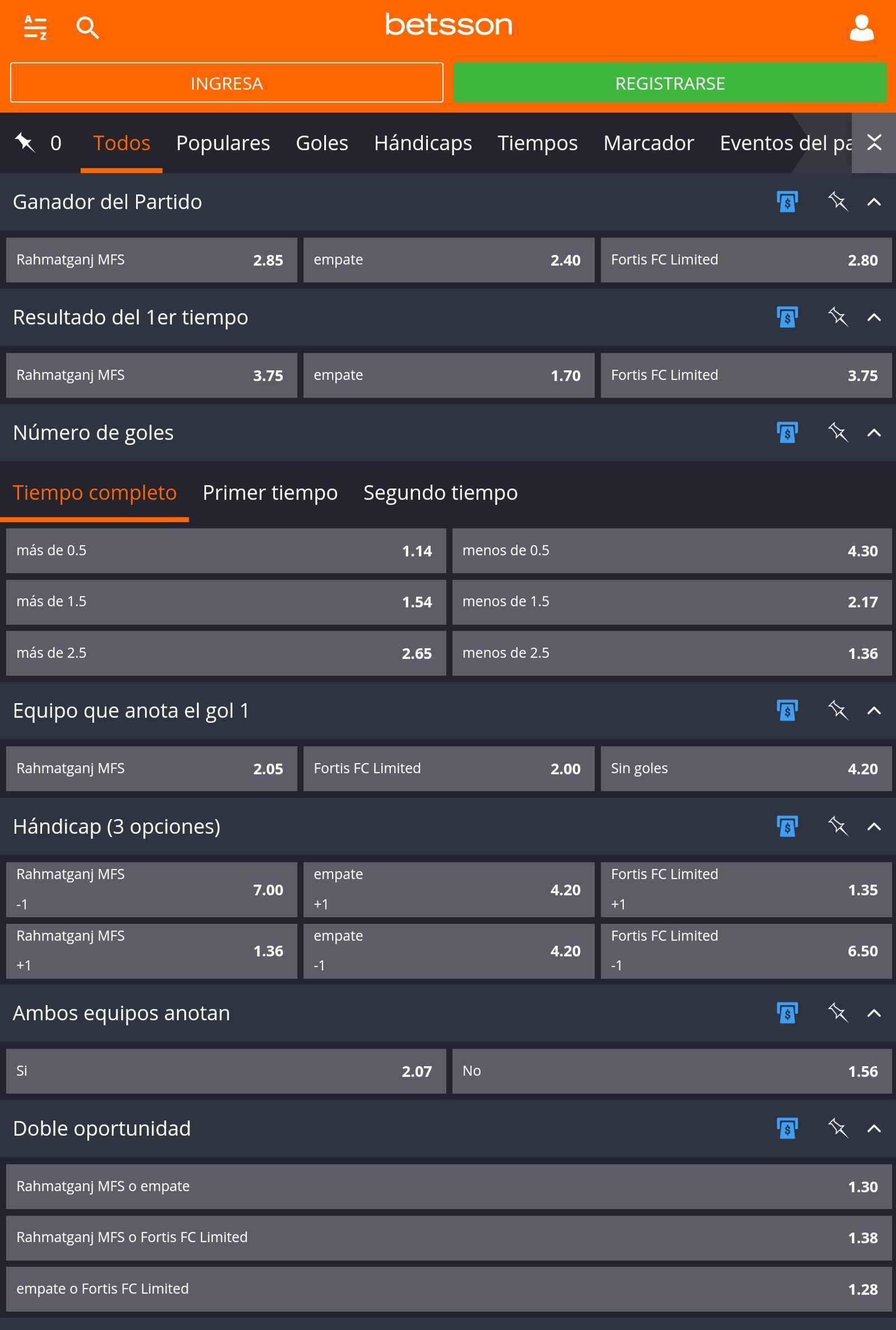896x1330 pixels.
Task: Select más de 2.5 at 2.65
Action: 226,653
